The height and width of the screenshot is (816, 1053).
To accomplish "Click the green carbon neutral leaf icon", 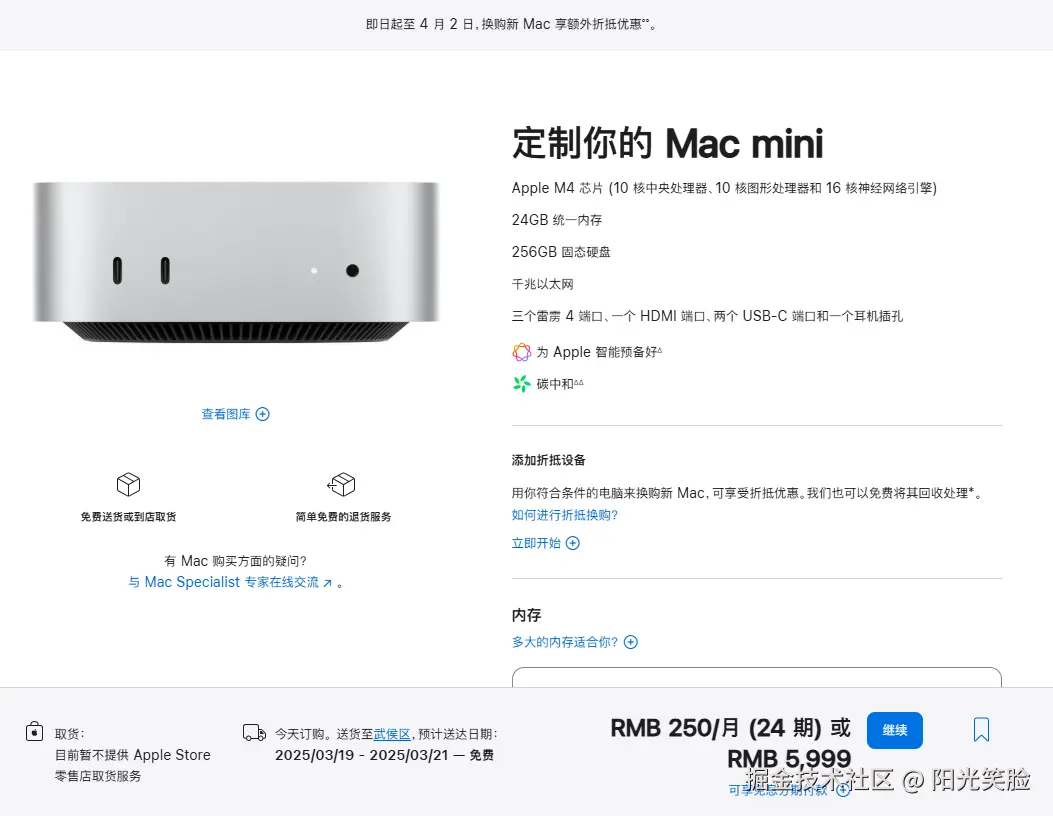I will coord(520,383).
